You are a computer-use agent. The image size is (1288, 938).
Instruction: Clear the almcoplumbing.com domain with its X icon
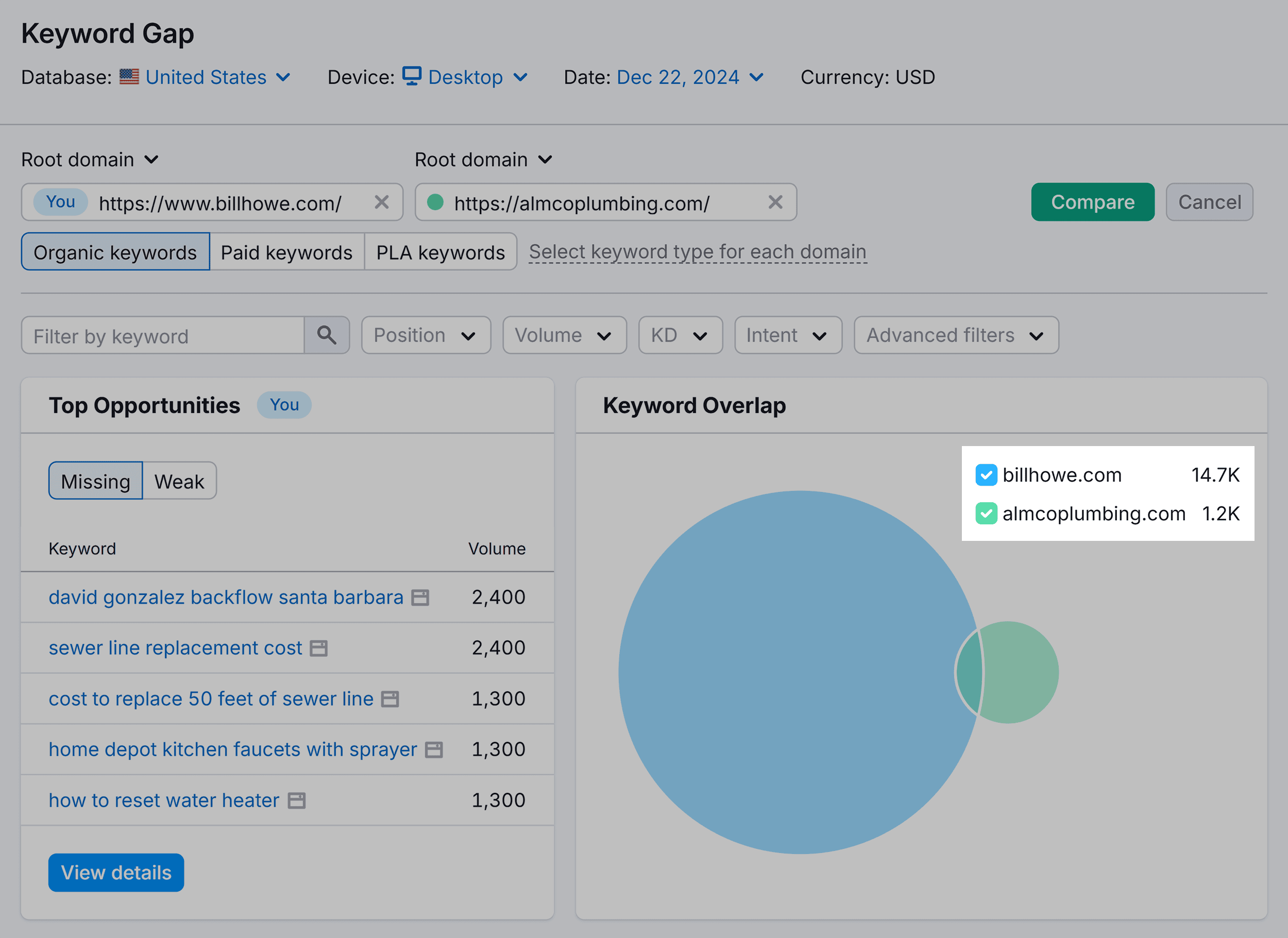click(776, 202)
